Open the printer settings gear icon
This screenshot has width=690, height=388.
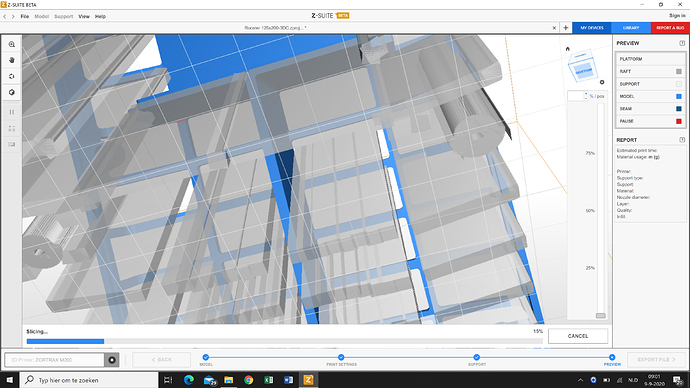coord(112,360)
